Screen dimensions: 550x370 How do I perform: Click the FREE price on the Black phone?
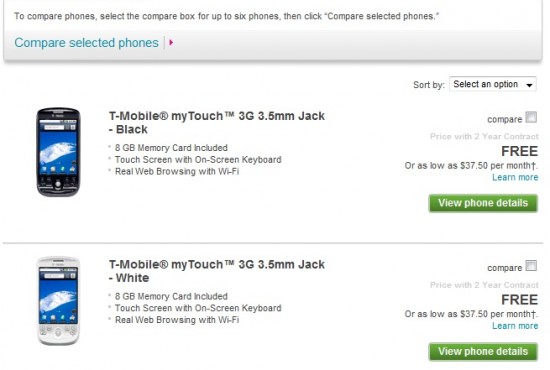519,151
